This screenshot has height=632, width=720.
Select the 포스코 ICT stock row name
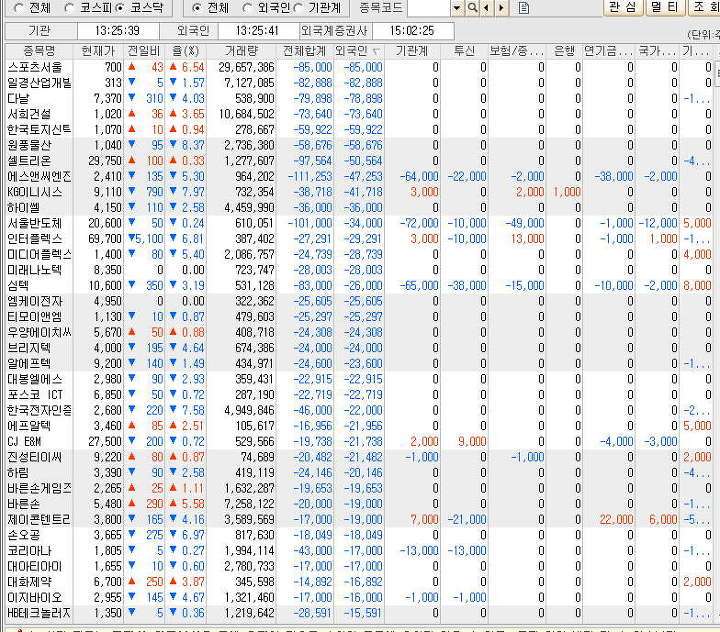35,395
